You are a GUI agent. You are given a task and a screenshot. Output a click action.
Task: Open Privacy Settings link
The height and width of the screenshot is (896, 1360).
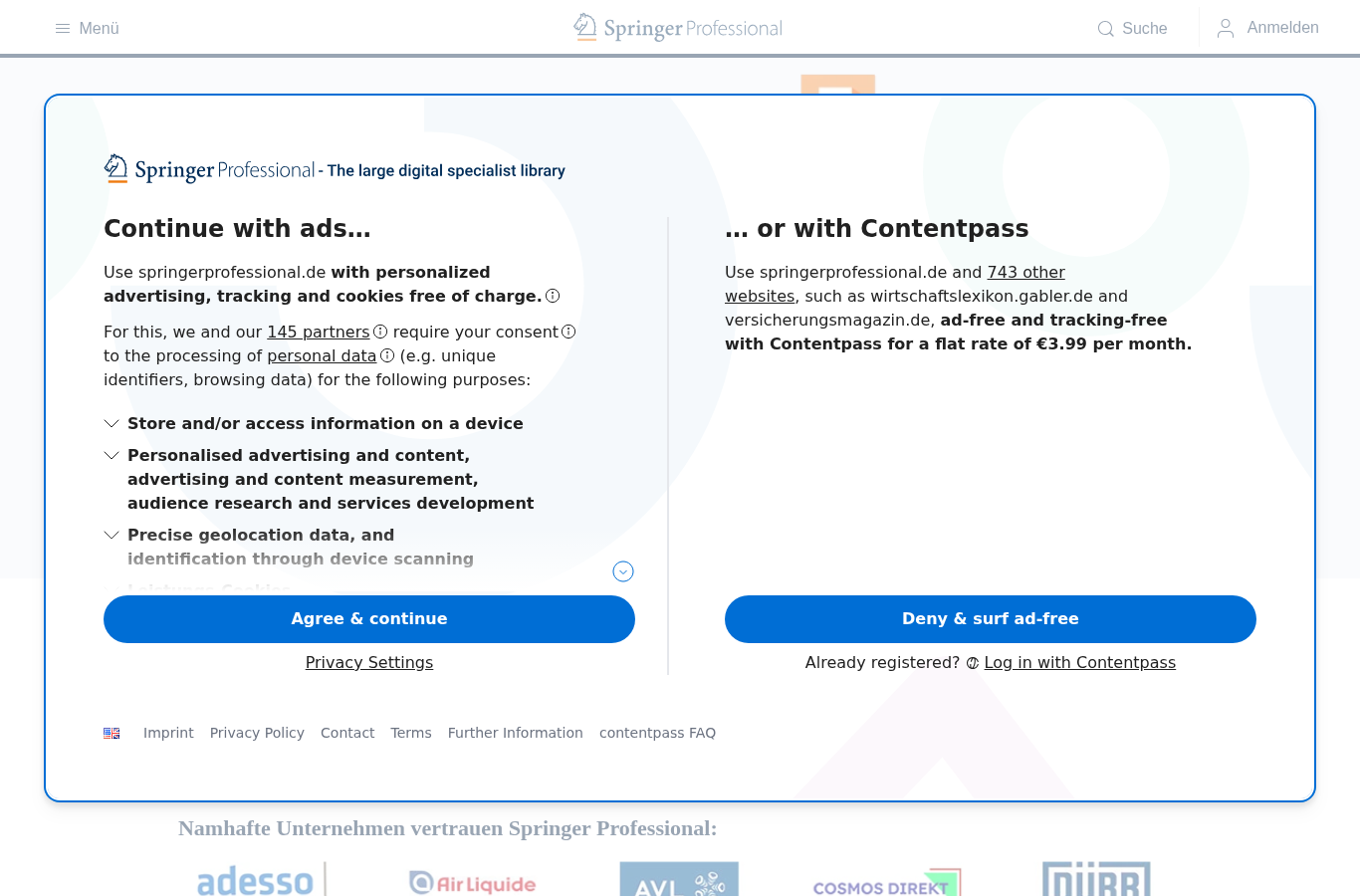click(369, 663)
